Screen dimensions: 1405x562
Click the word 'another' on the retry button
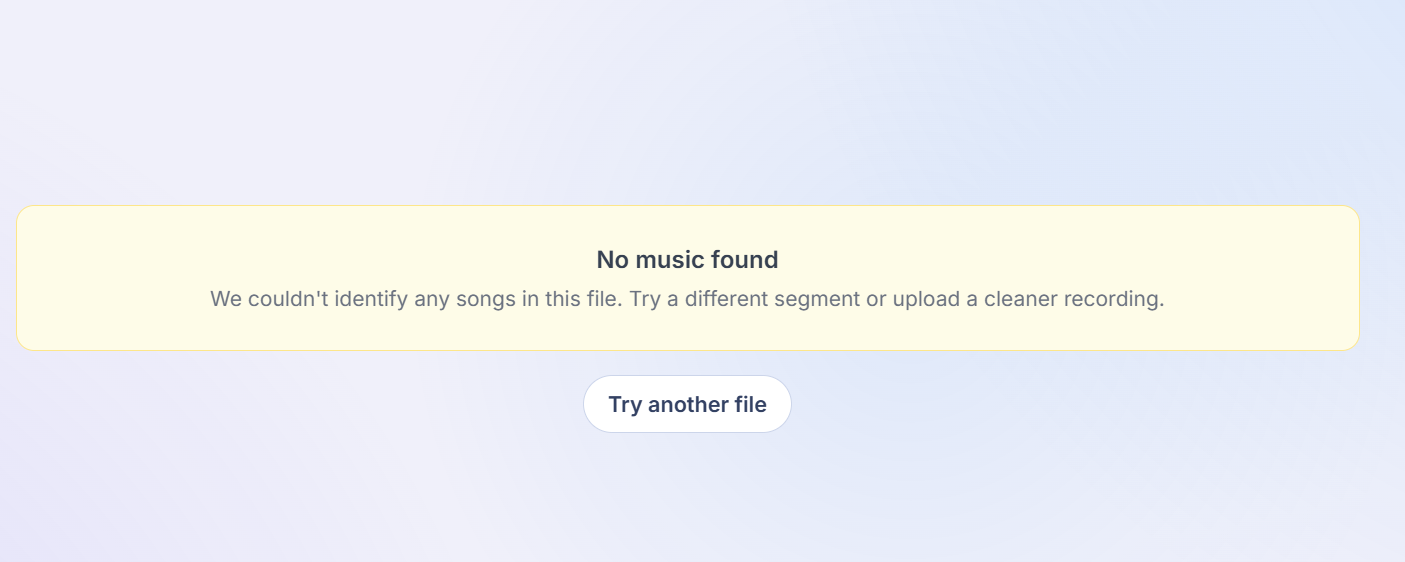687,404
